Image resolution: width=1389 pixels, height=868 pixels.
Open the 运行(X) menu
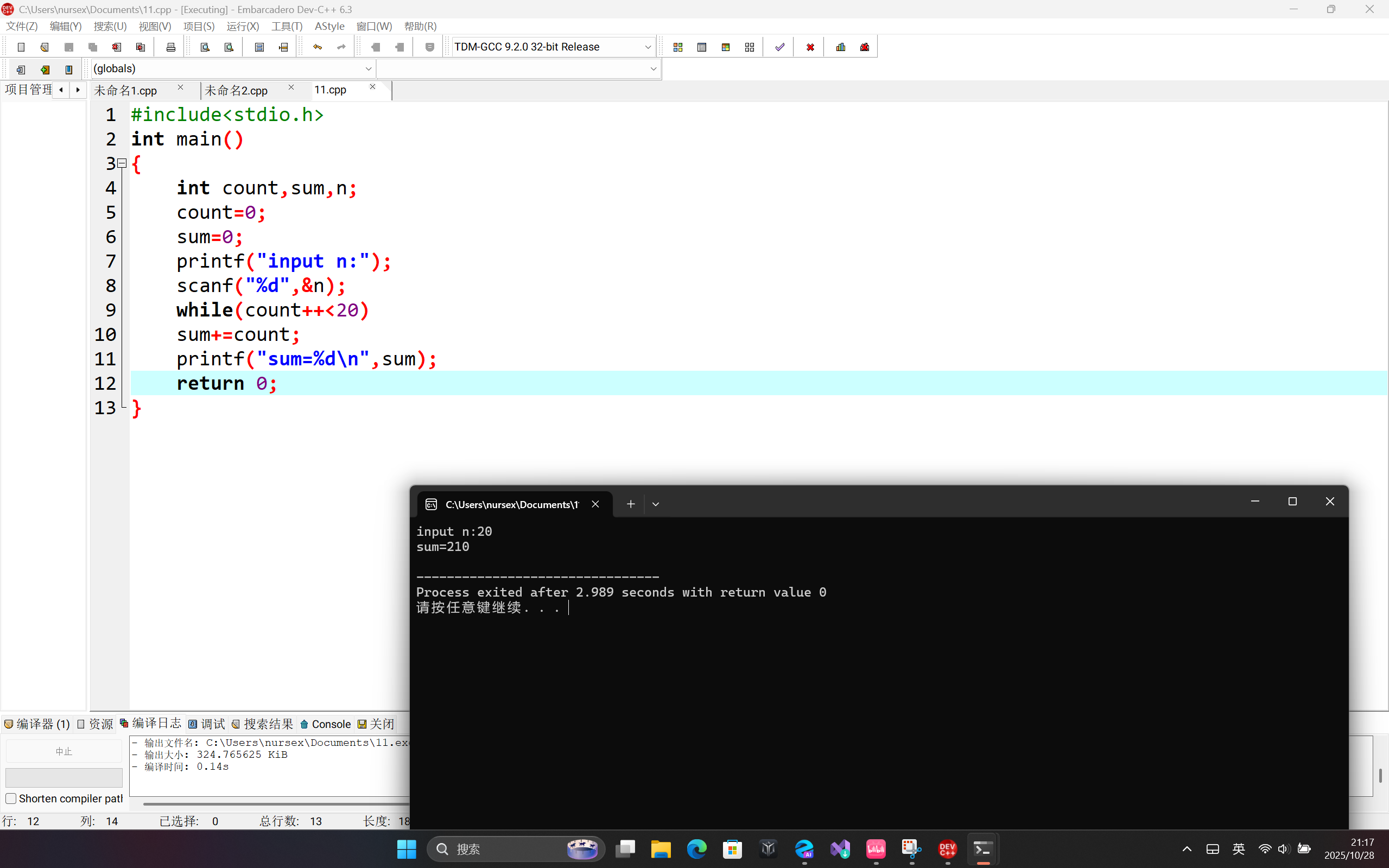click(243, 27)
